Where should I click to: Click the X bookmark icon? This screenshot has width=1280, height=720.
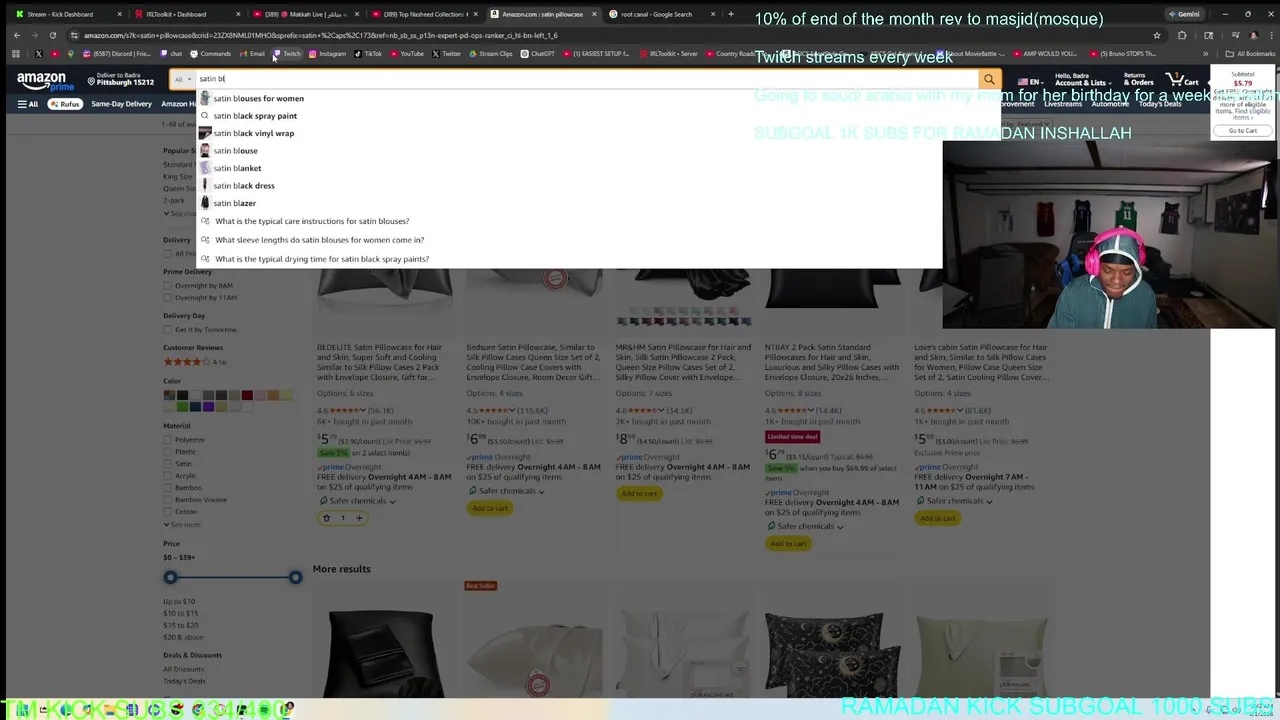[x=38, y=54]
